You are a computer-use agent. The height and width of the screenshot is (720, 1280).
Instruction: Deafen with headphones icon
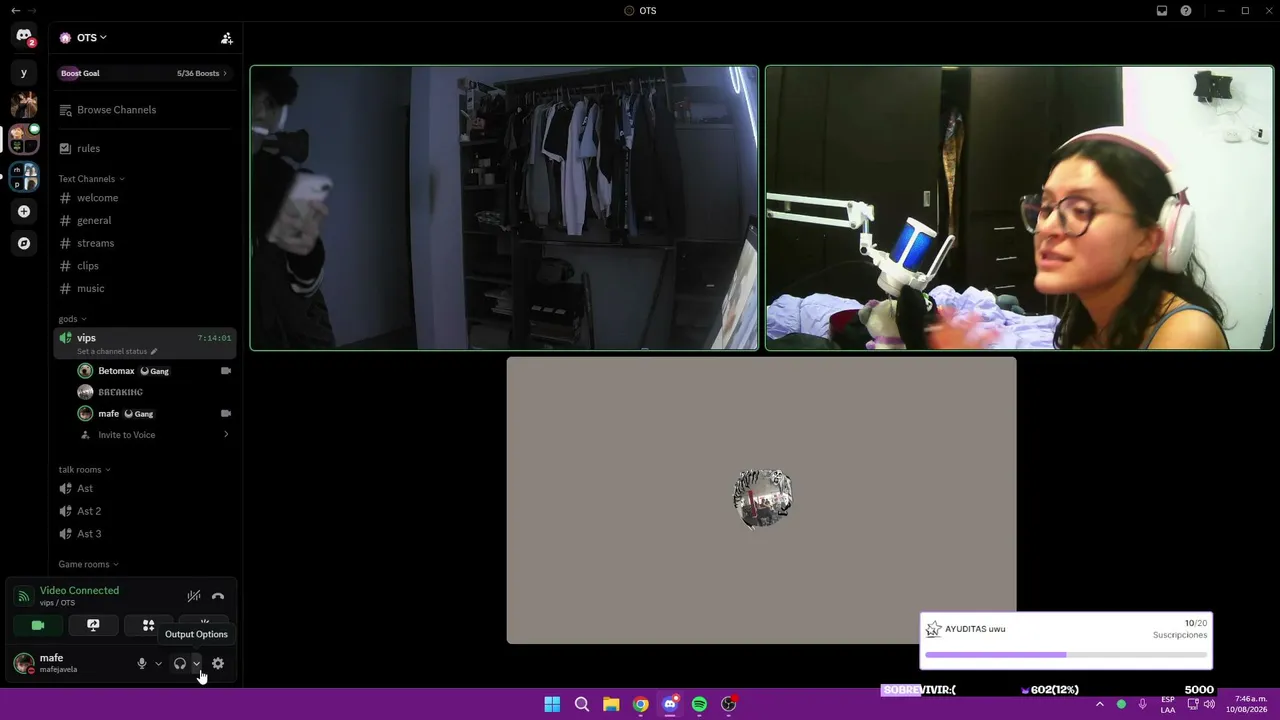click(x=180, y=663)
